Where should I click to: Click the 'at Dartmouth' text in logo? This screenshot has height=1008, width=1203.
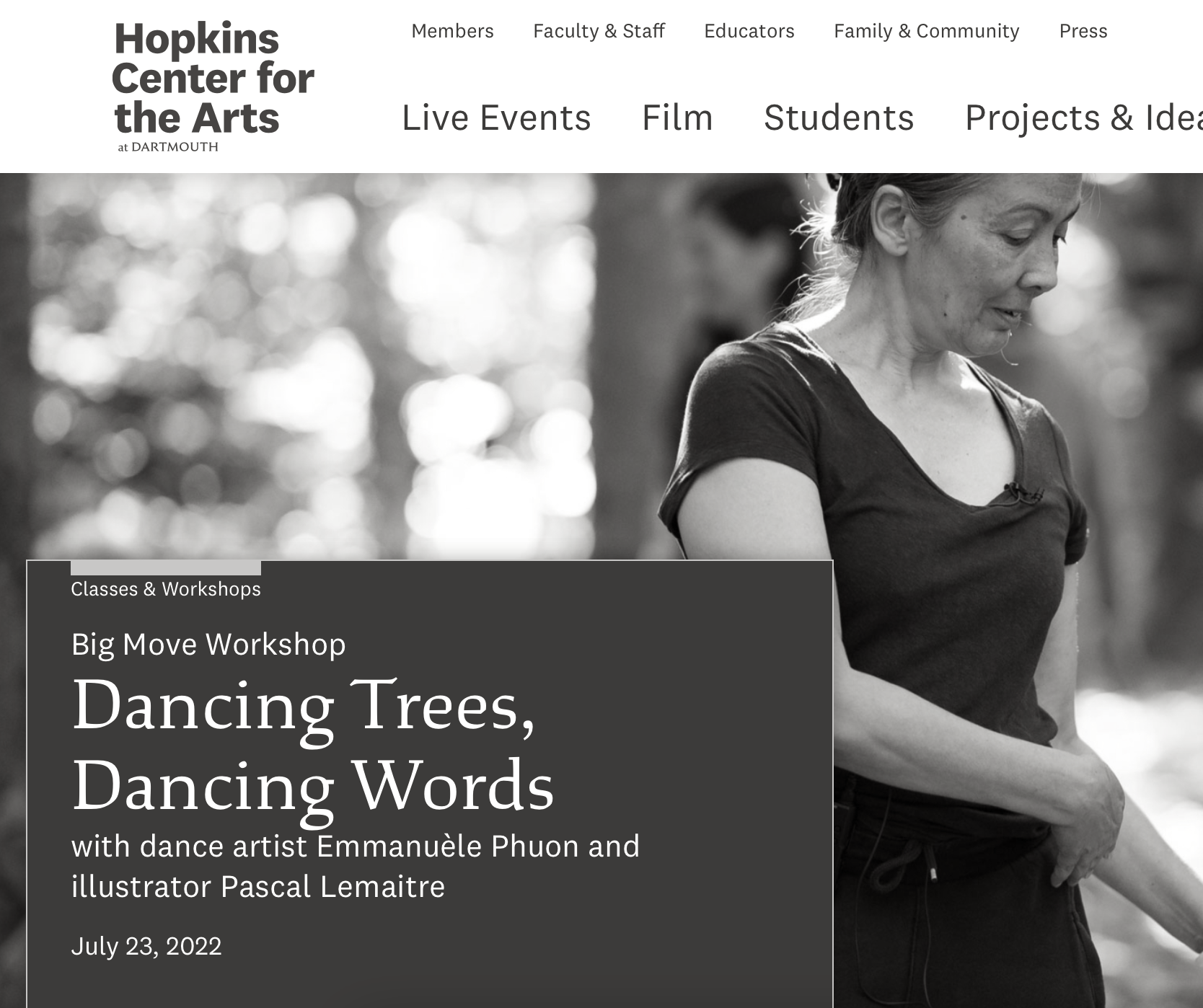point(167,146)
